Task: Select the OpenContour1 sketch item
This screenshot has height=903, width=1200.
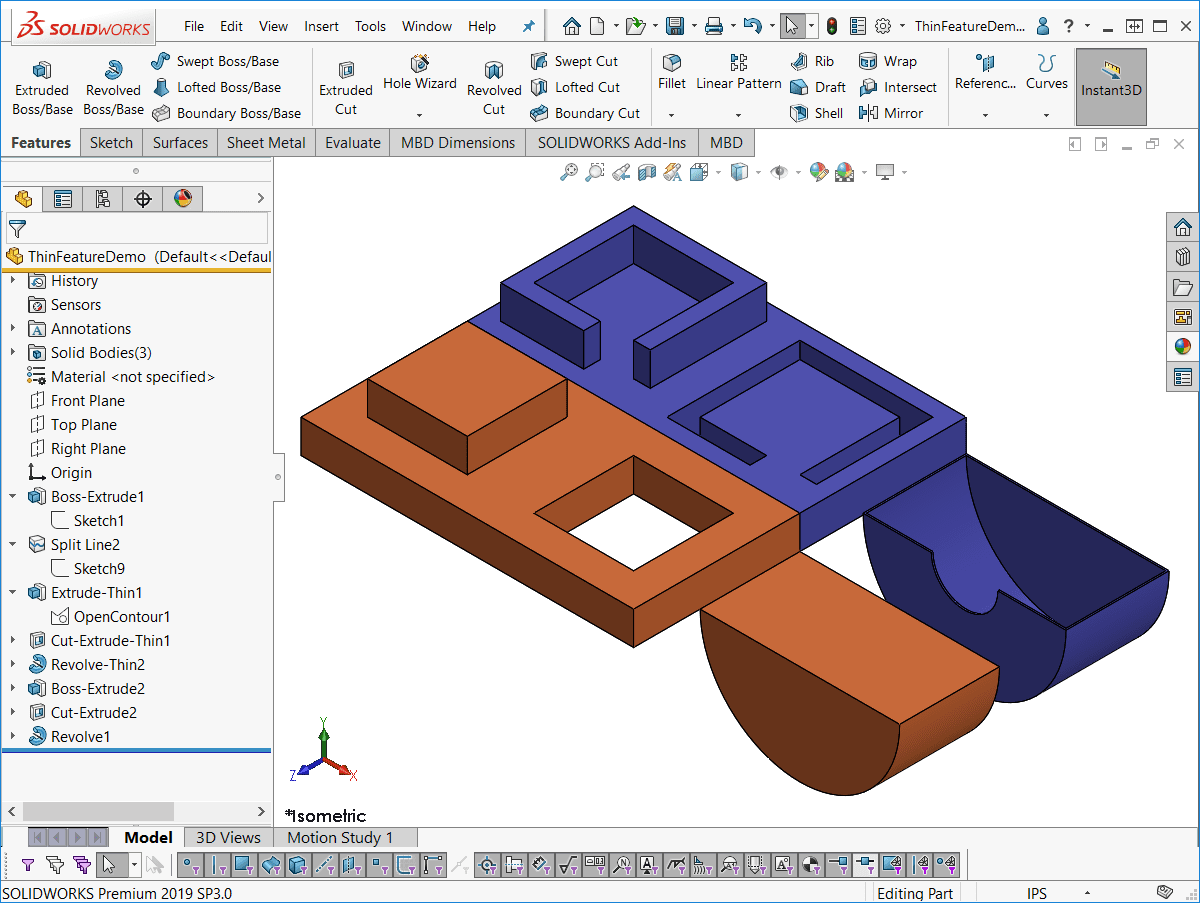Action: (111, 617)
